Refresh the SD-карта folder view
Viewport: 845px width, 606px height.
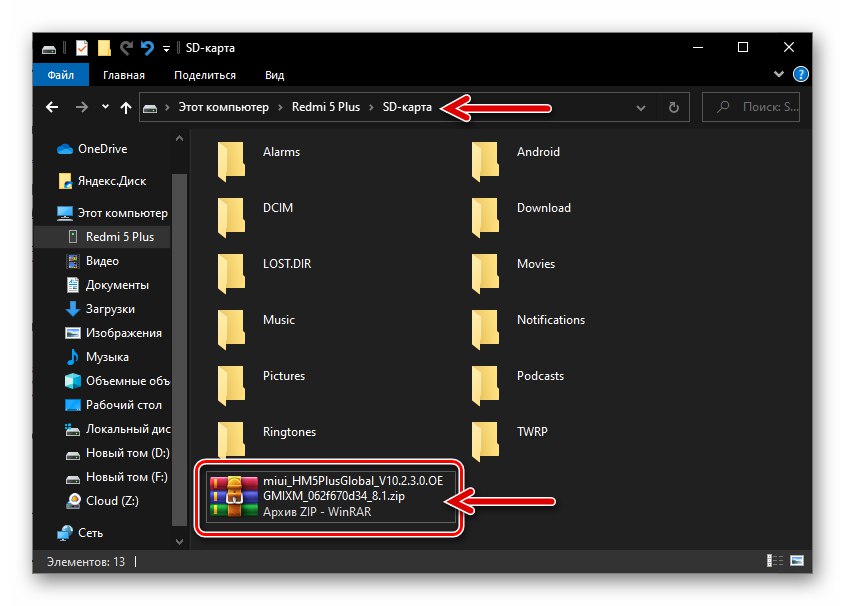674,107
